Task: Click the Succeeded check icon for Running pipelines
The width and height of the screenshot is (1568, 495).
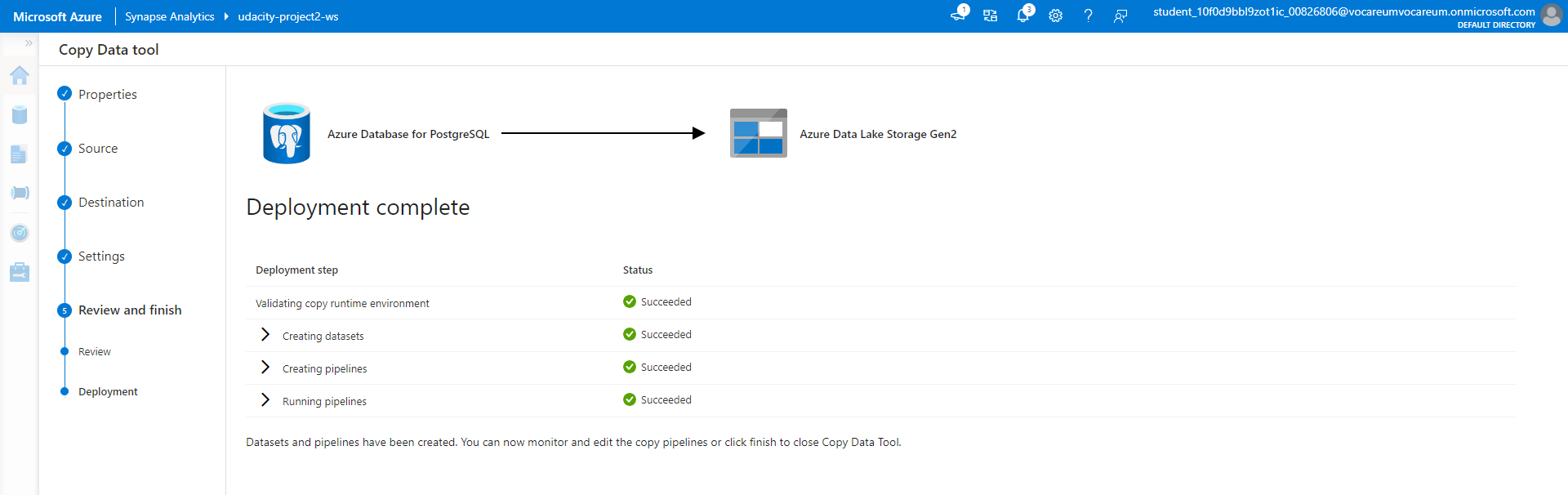Action: 630,399
